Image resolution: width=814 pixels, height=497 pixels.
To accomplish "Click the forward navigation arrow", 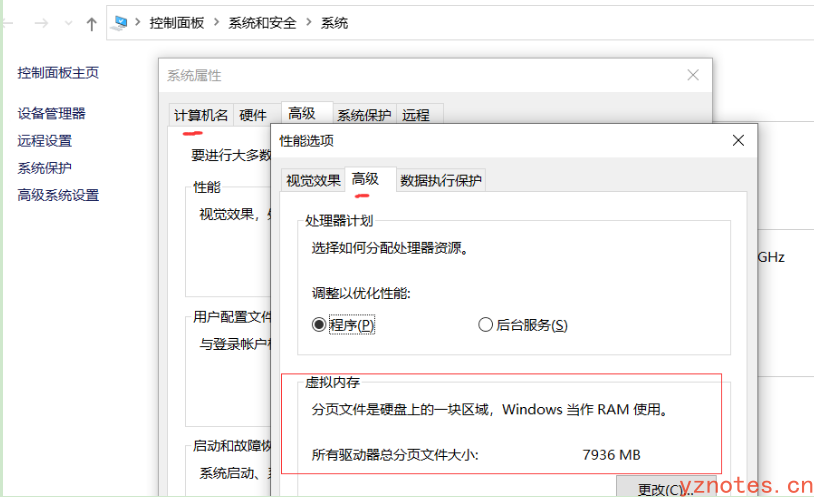I will [41, 22].
